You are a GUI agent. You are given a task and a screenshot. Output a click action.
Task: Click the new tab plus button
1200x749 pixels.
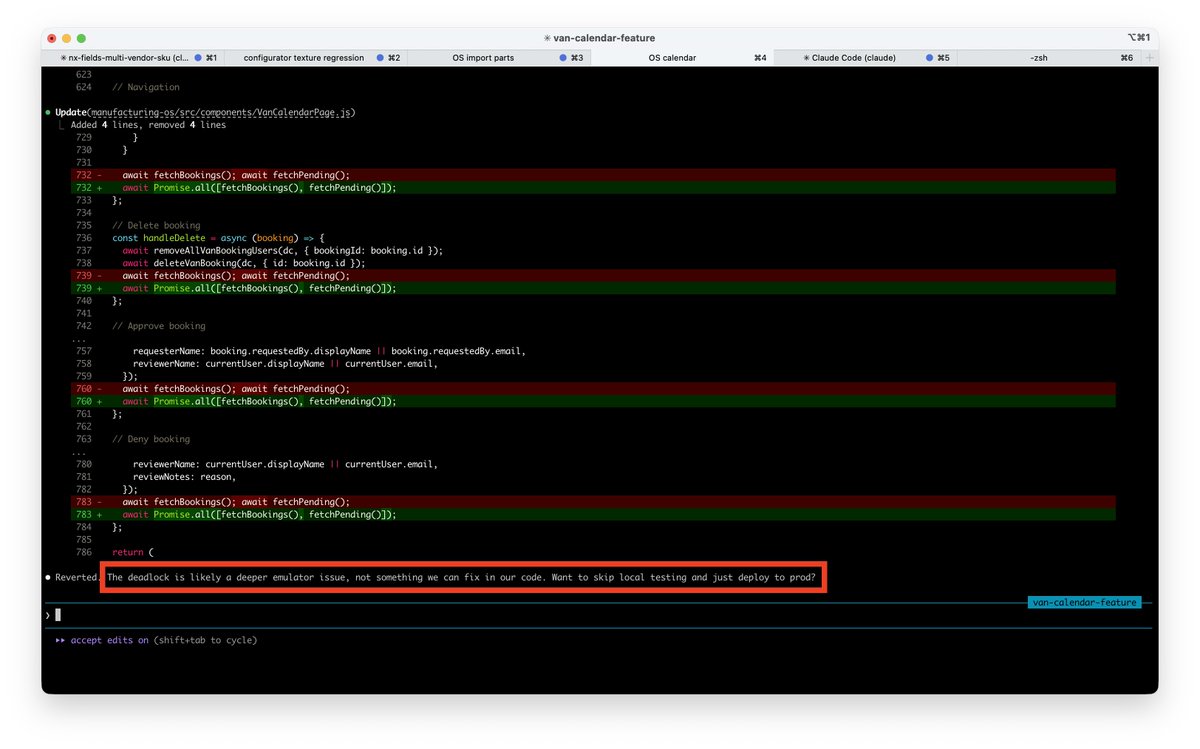(x=1149, y=58)
